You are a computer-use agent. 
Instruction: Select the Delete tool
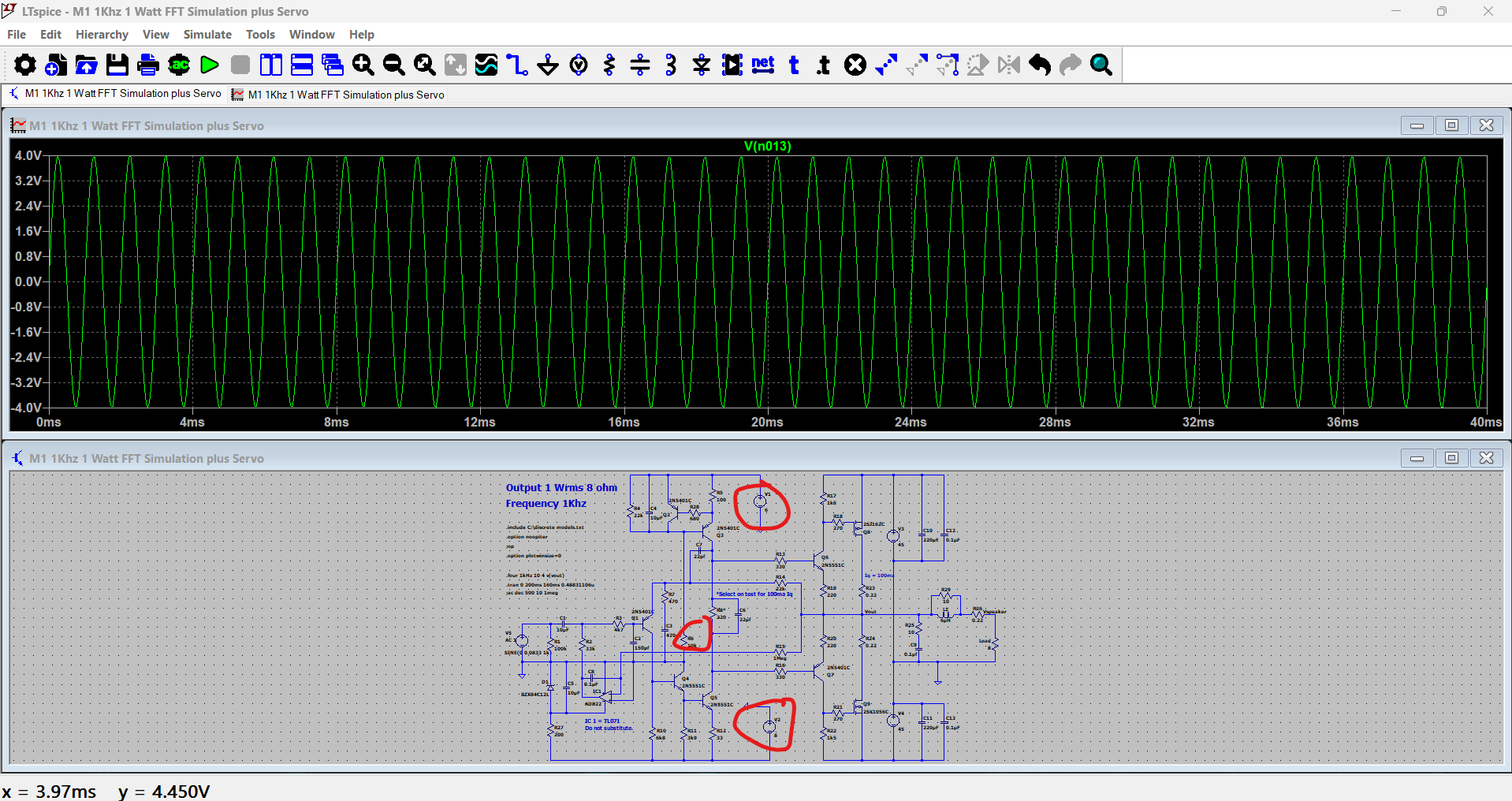click(x=855, y=65)
